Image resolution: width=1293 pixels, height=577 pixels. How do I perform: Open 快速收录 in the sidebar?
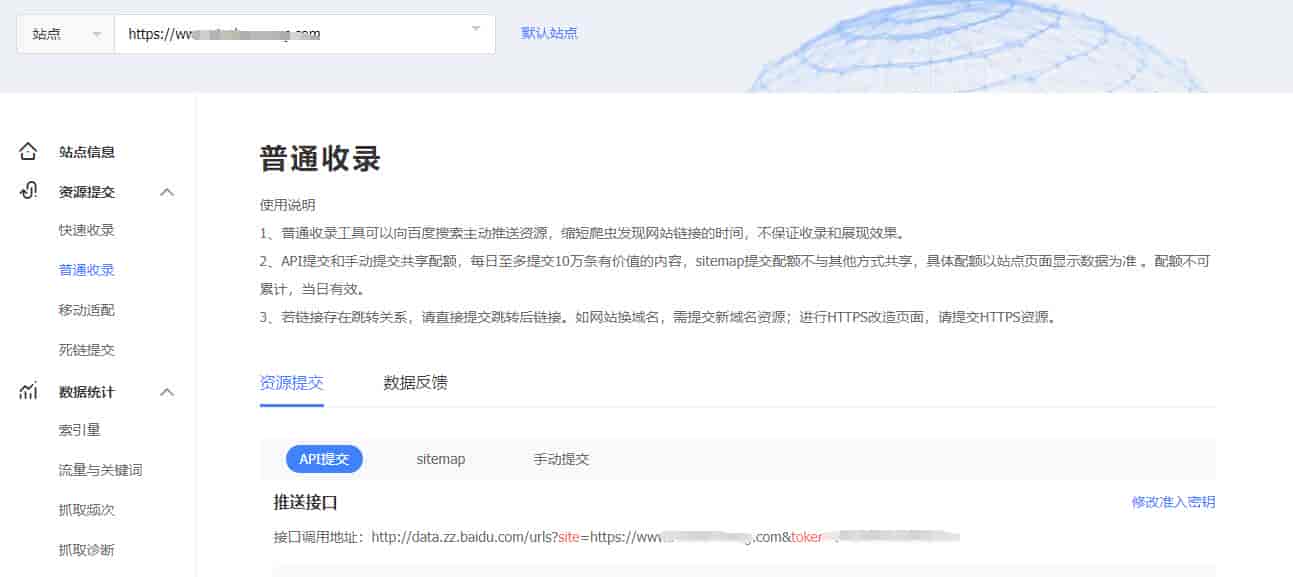(x=86, y=230)
